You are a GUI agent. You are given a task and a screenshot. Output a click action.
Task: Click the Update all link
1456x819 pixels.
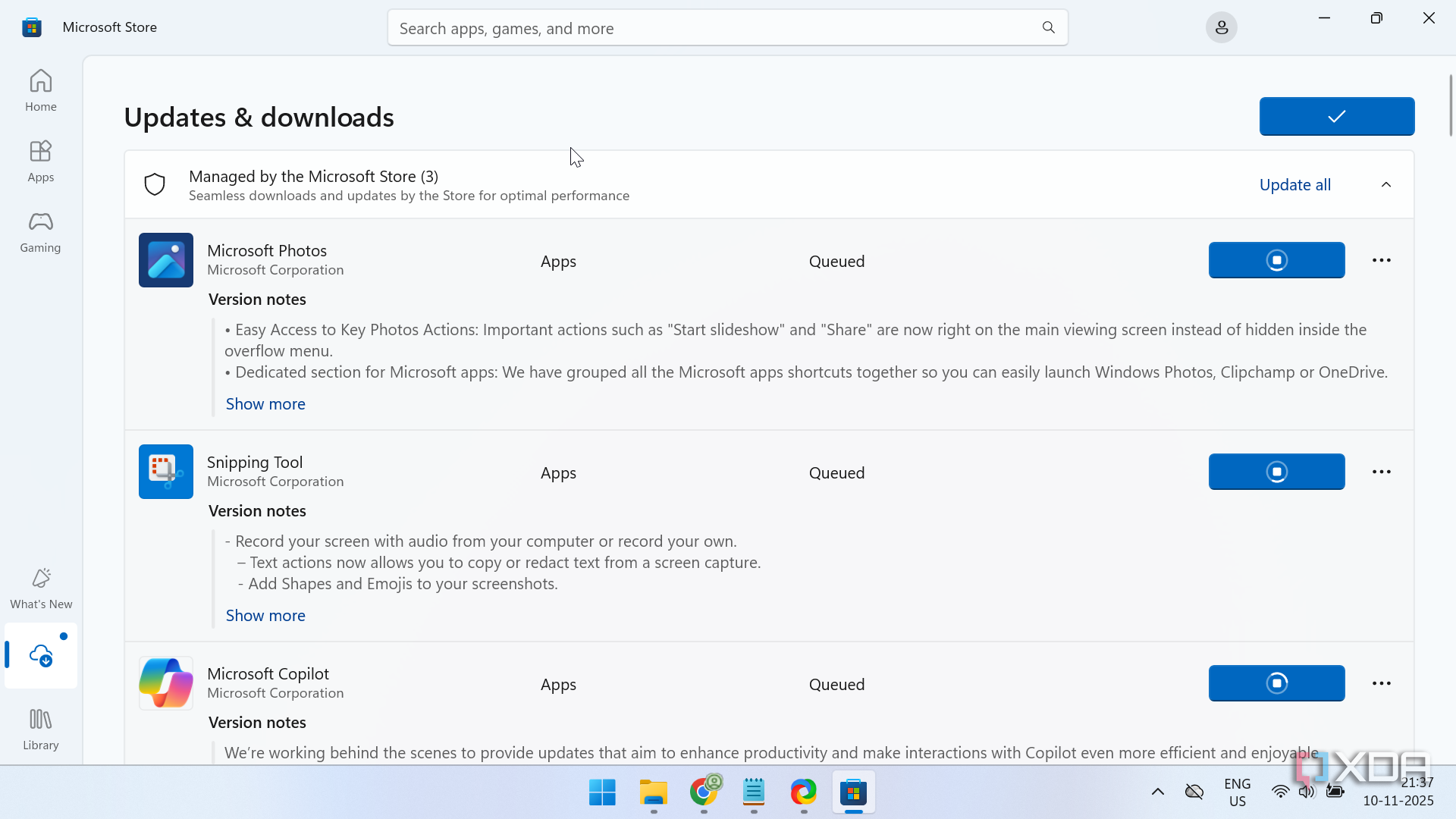1294,185
